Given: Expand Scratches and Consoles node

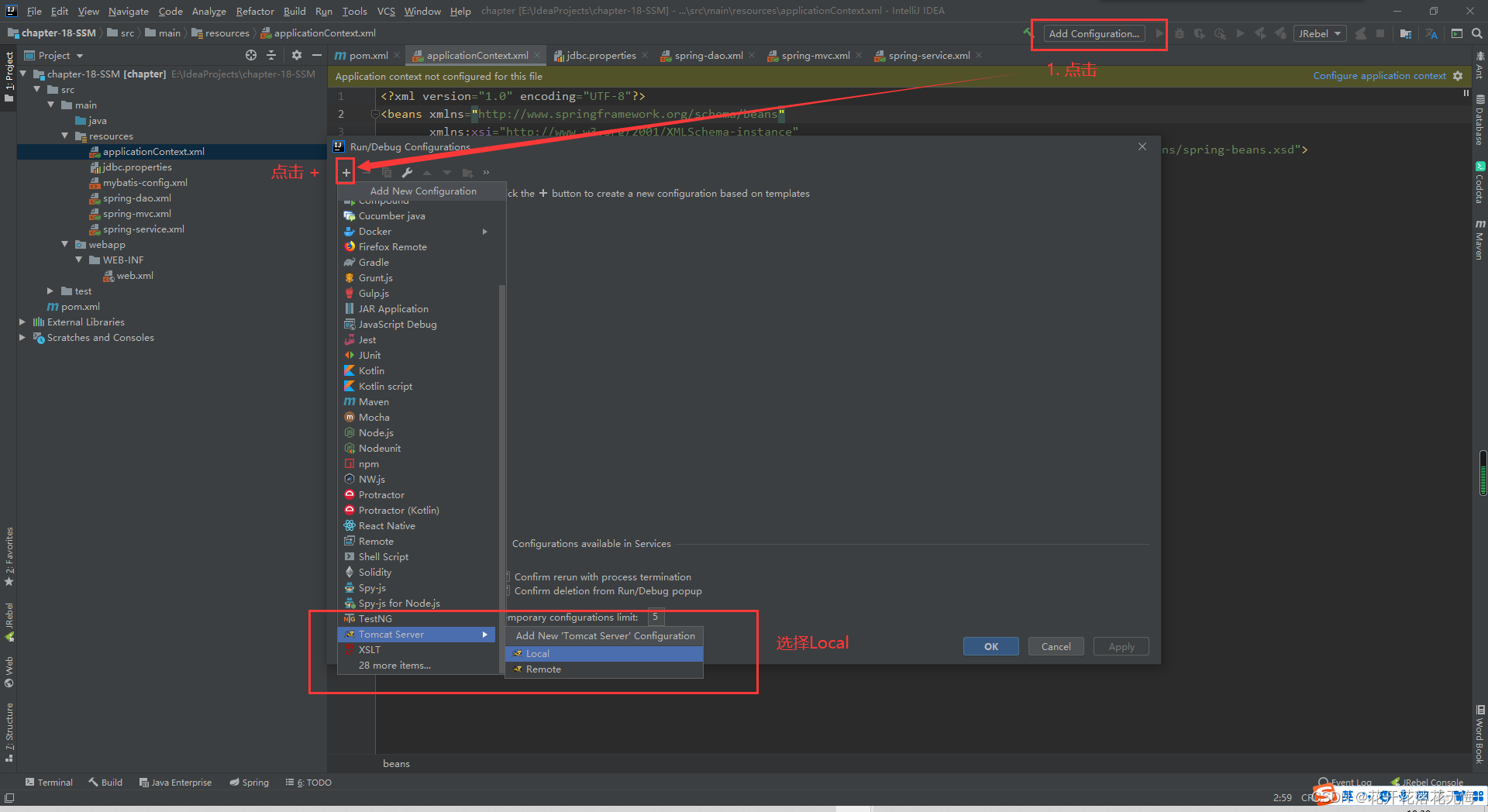Looking at the screenshot, I should click(22, 338).
